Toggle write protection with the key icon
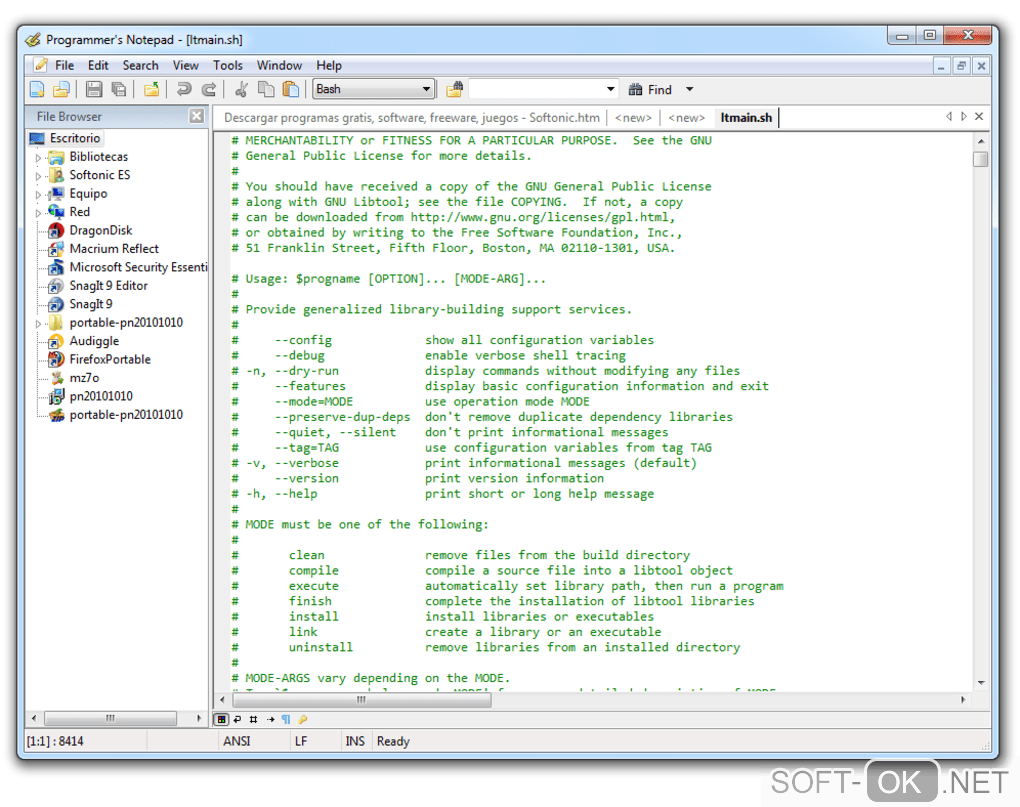 pos(302,719)
